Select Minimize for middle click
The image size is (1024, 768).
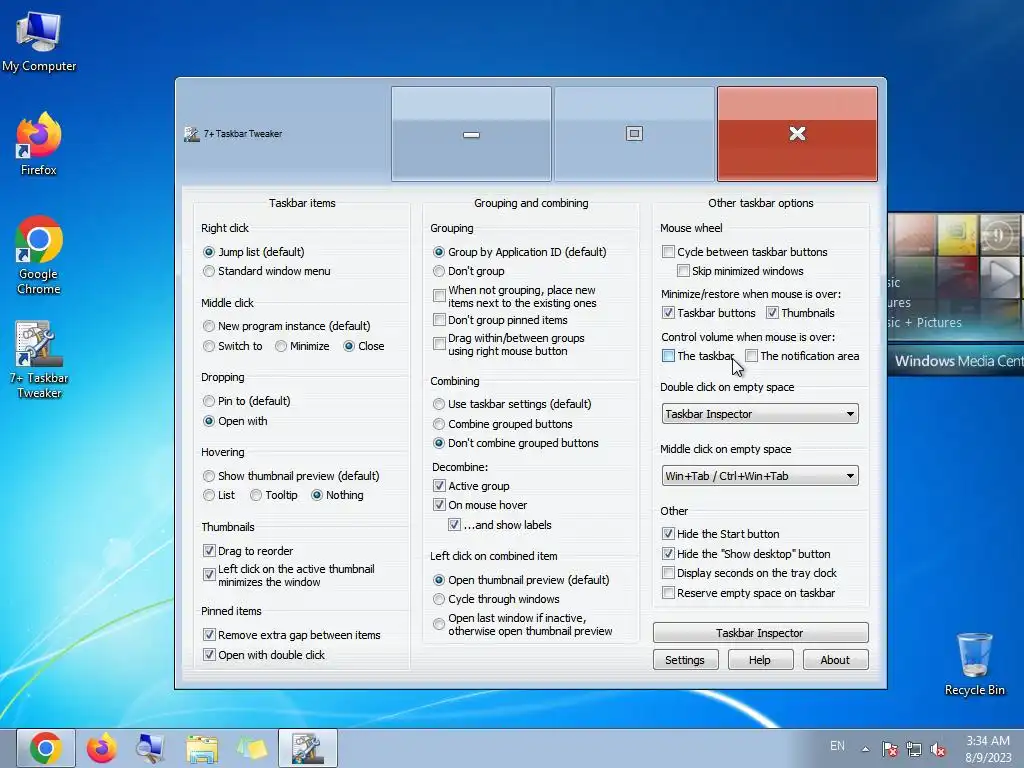point(302,346)
